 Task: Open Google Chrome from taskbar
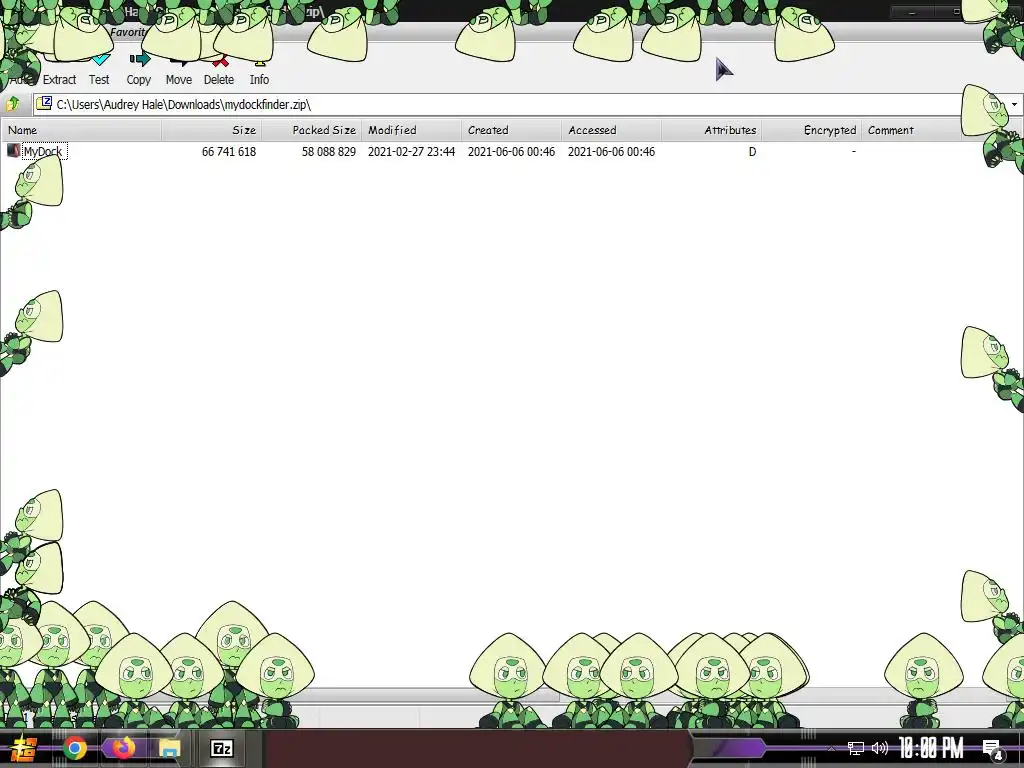(74, 748)
